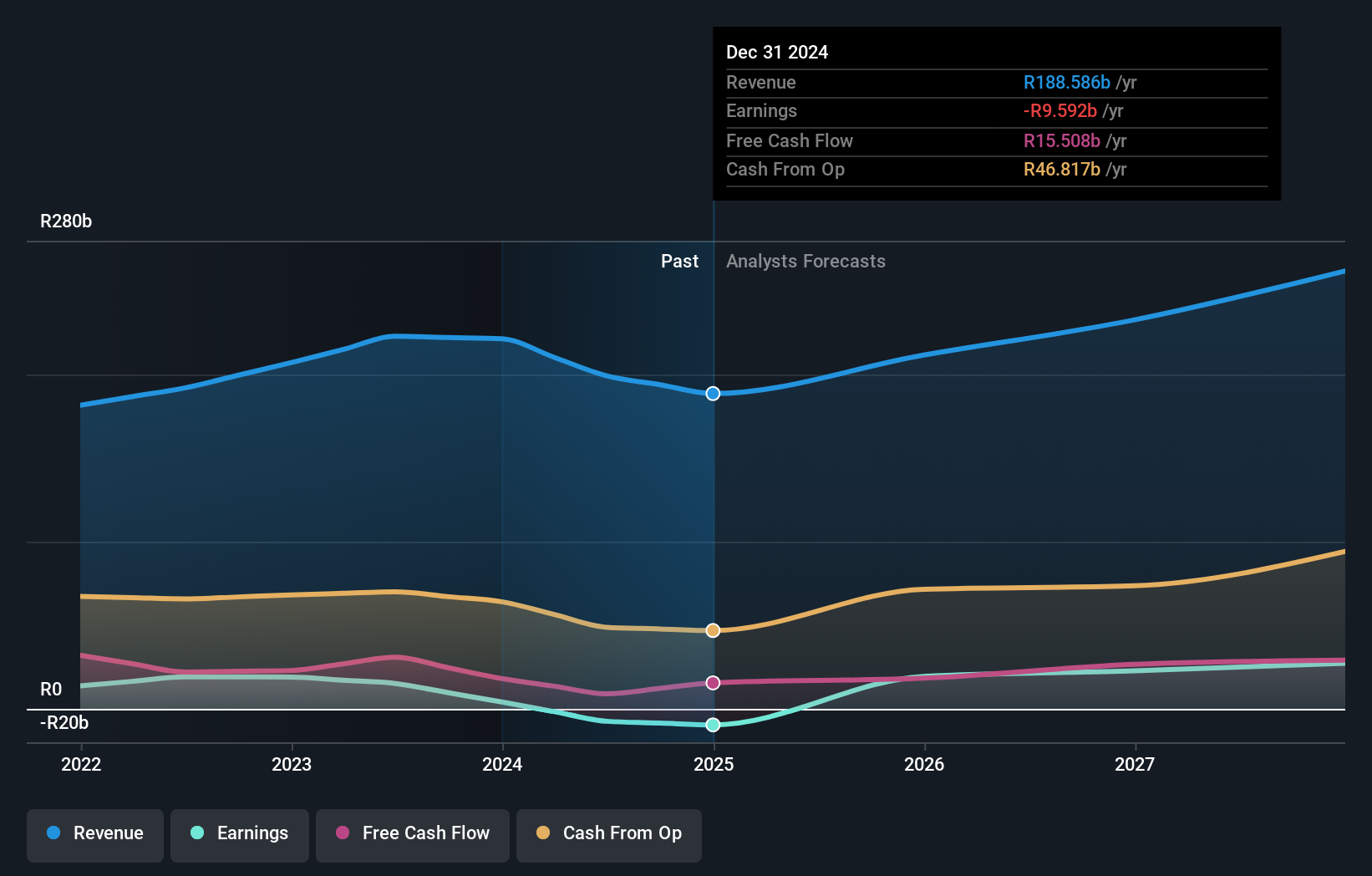Select the Revenue marker on the 2025 divider
Image resolution: width=1372 pixels, height=876 pixels.
pyautogui.click(x=713, y=393)
